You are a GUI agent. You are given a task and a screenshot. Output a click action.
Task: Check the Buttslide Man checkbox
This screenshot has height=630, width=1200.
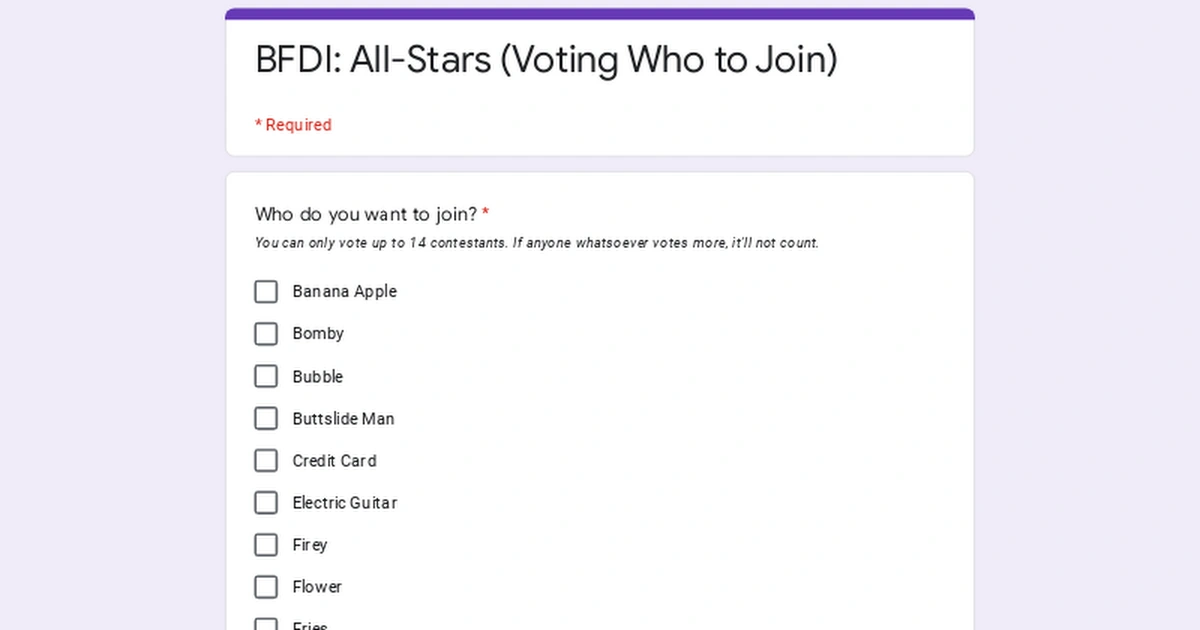(x=265, y=418)
